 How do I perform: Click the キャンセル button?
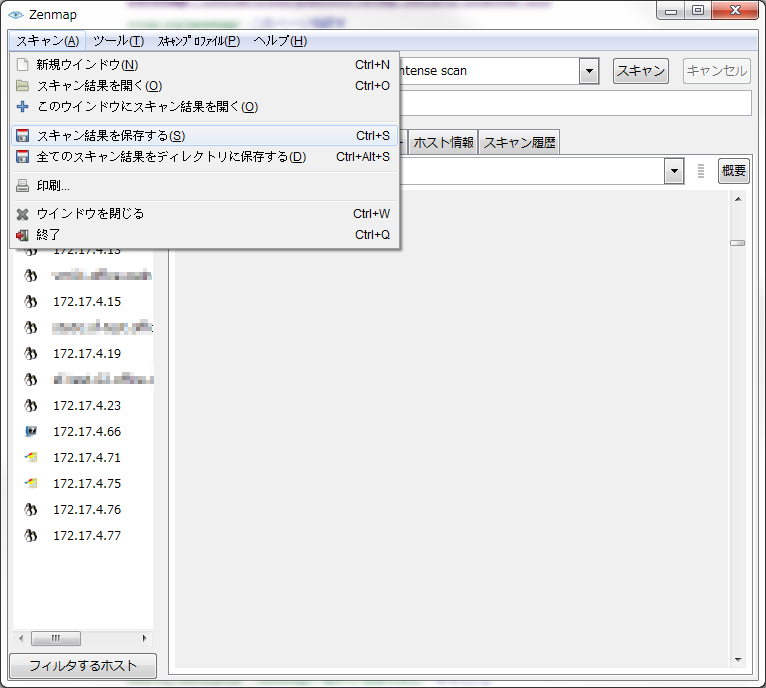click(x=717, y=71)
